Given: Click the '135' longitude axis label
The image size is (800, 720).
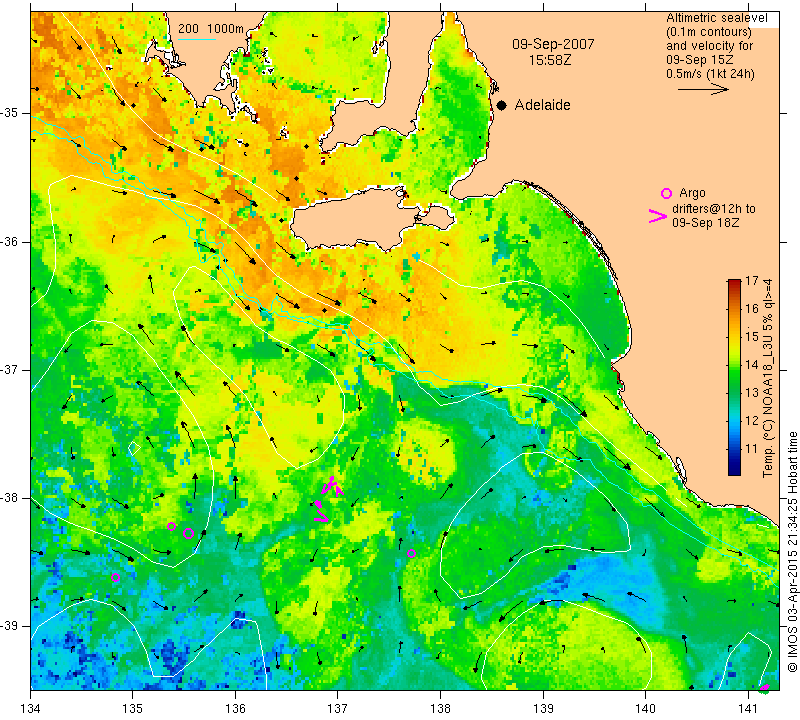Looking at the screenshot, I should [133, 709].
